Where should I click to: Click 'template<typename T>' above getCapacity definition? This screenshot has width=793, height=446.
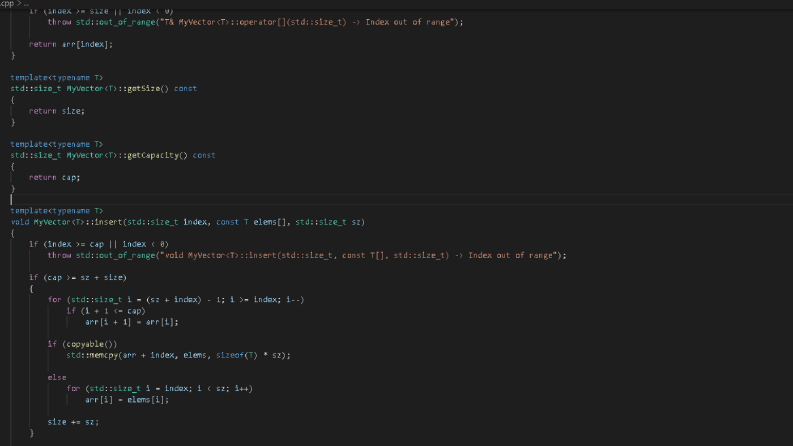(x=57, y=144)
